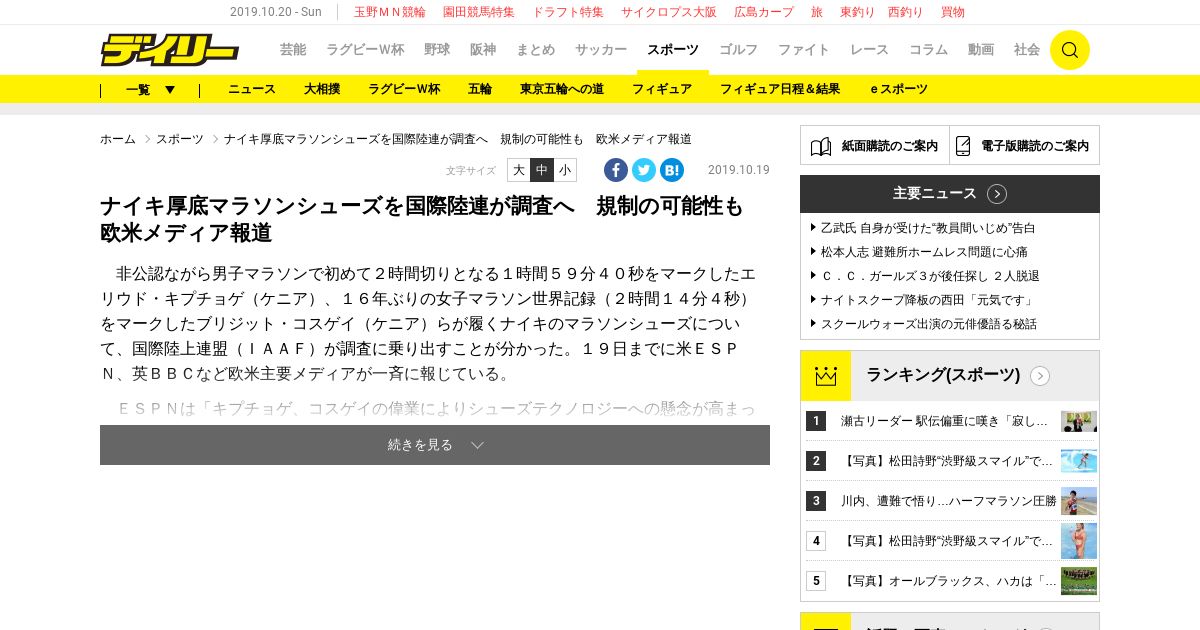Image resolution: width=1200 pixels, height=630 pixels.
Task: Open the ドラフト特集 top link
Action: pos(568,12)
